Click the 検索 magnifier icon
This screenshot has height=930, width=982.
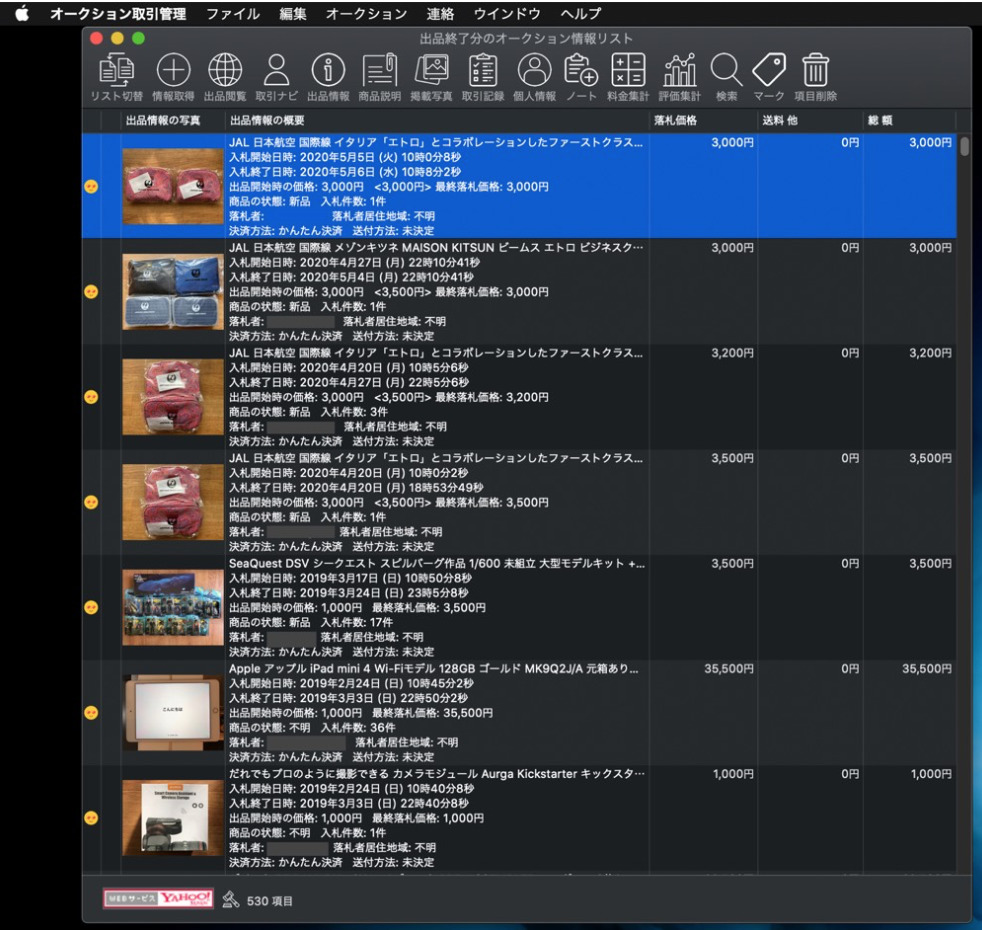tap(726, 70)
